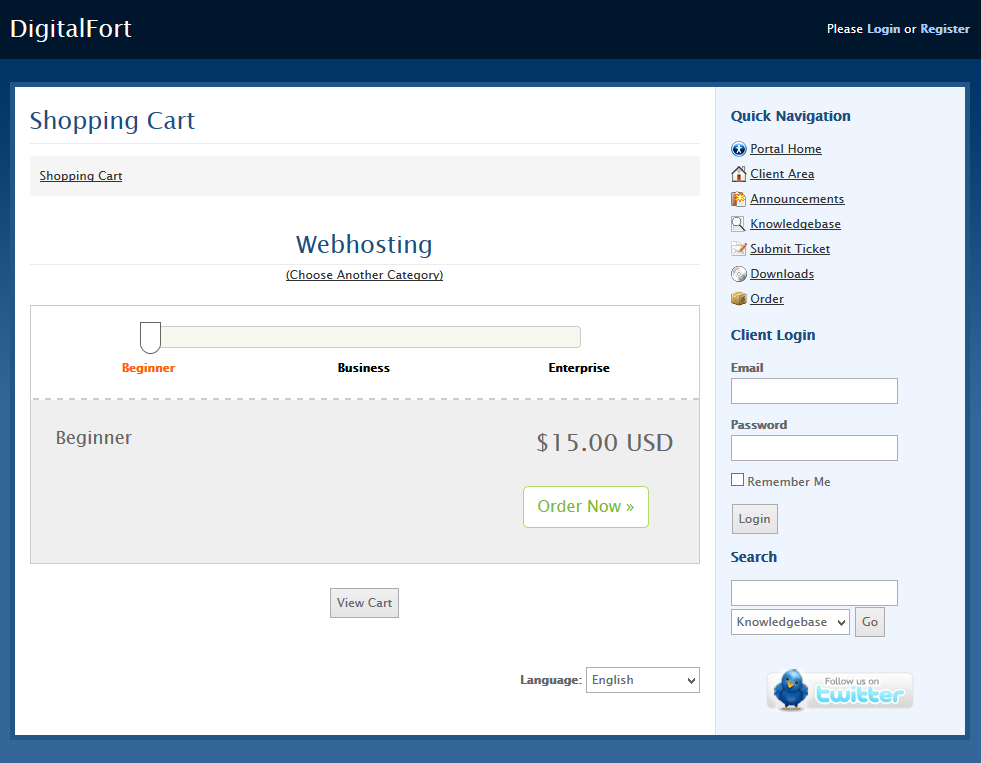Click the client Login button
981x763 pixels.
pos(755,519)
